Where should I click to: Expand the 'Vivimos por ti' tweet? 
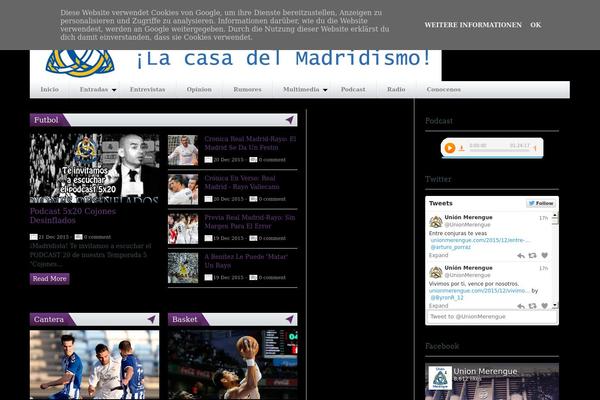point(438,306)
